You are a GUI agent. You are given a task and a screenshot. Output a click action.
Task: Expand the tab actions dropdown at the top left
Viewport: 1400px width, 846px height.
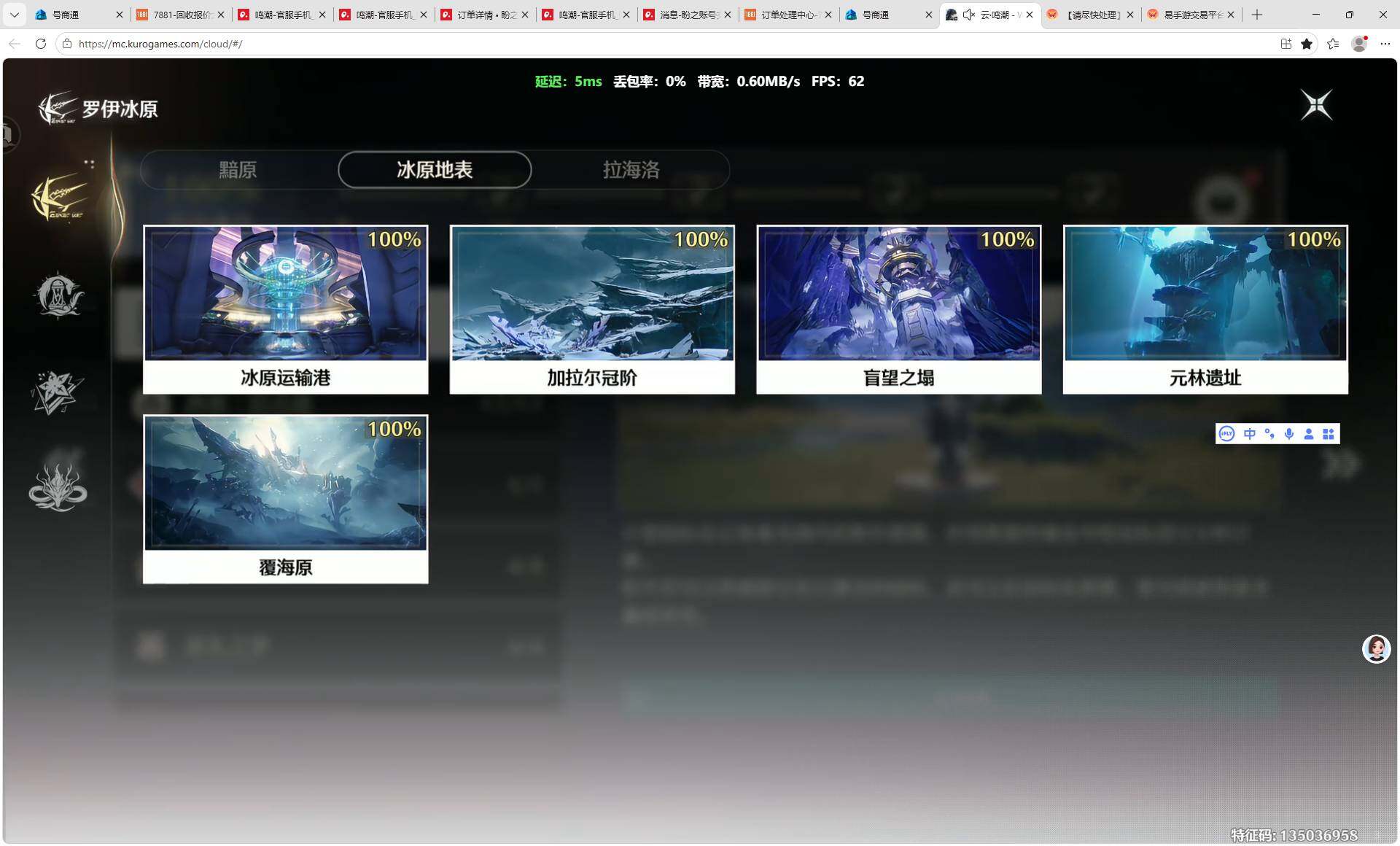point(14,15)
